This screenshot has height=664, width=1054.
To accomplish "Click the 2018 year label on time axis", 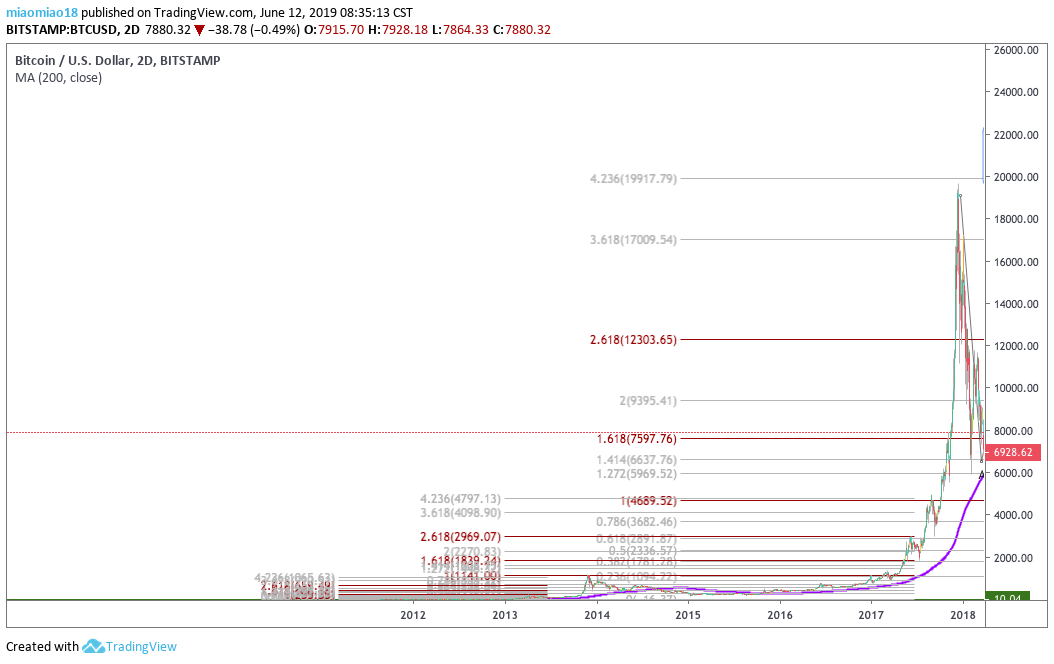I will [963, 616].
